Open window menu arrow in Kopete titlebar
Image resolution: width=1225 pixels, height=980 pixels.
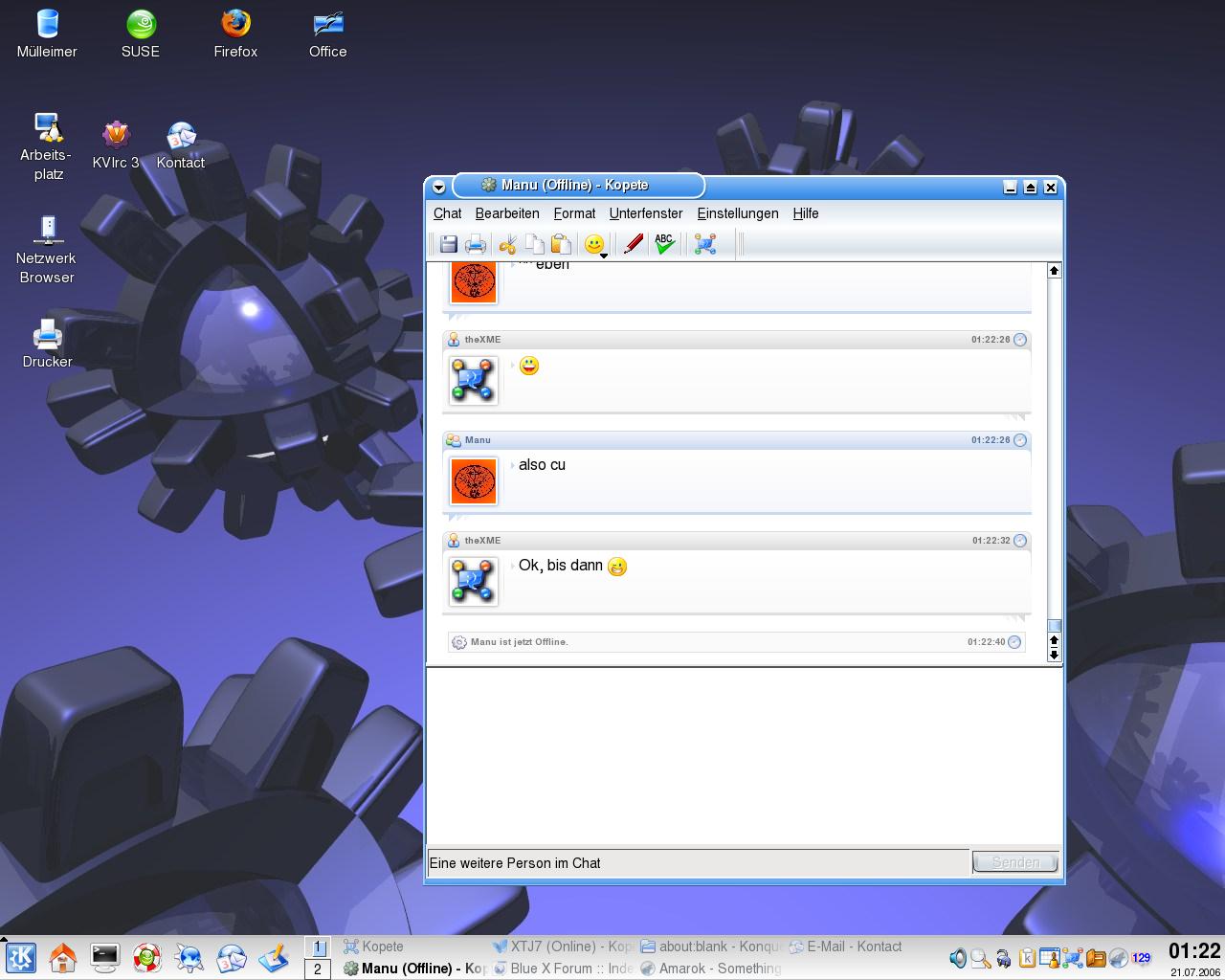(x=438, y=188)
